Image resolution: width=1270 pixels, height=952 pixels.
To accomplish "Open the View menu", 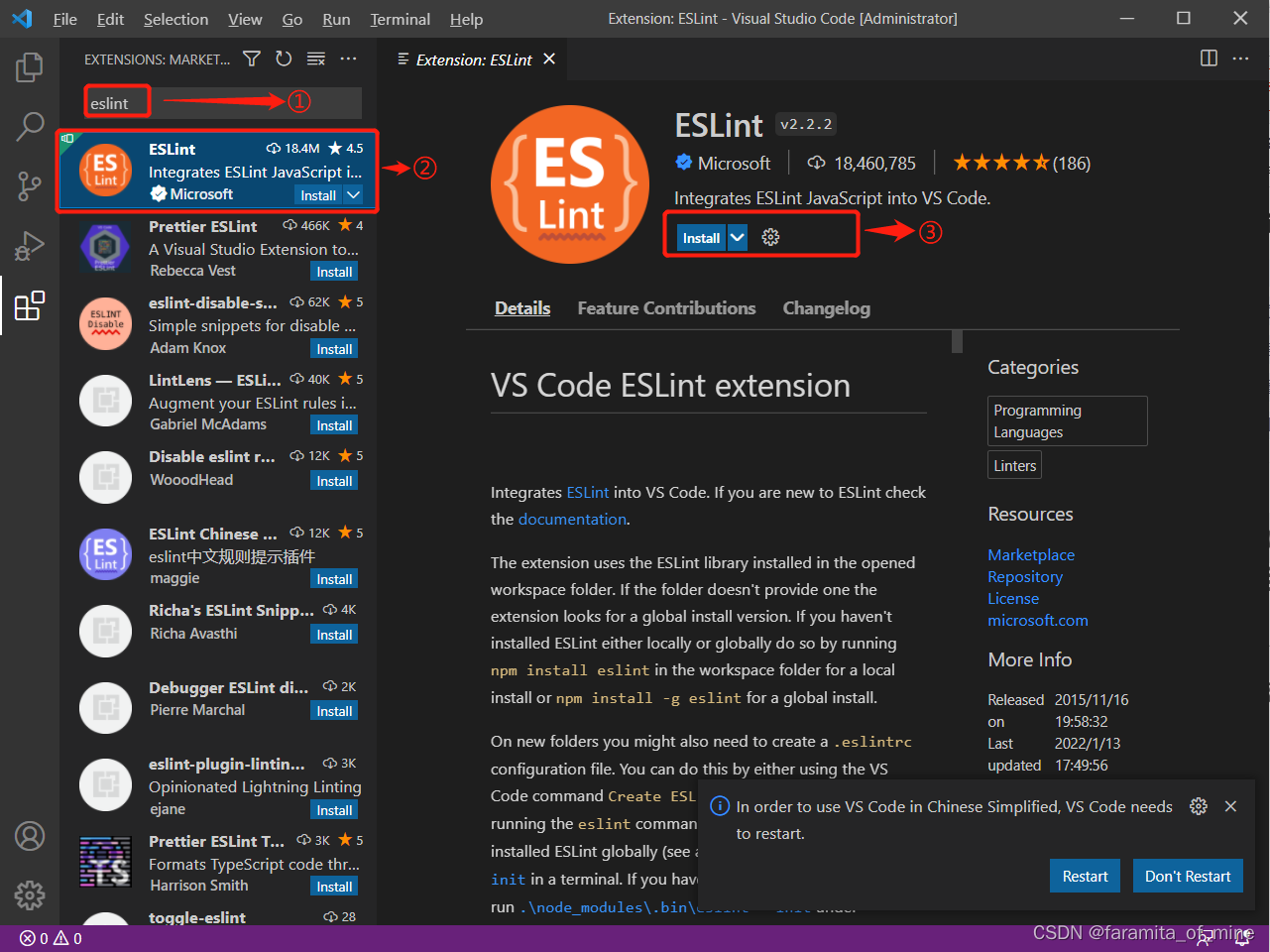I will pyautogui.click(x=245, y=19).
